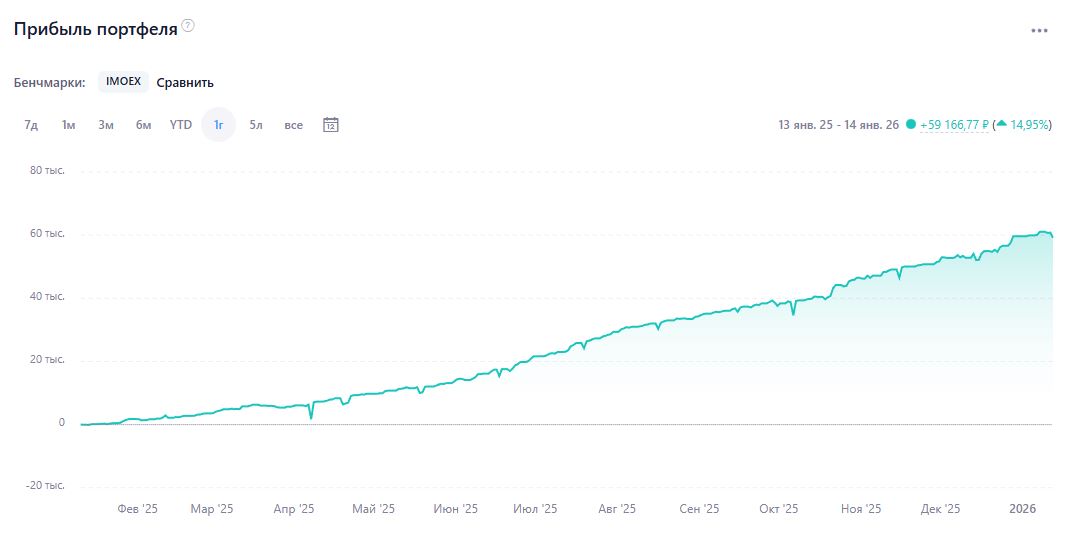Show the 5л period
This screenshot has width=1076, height=546.
coord(256,125)
